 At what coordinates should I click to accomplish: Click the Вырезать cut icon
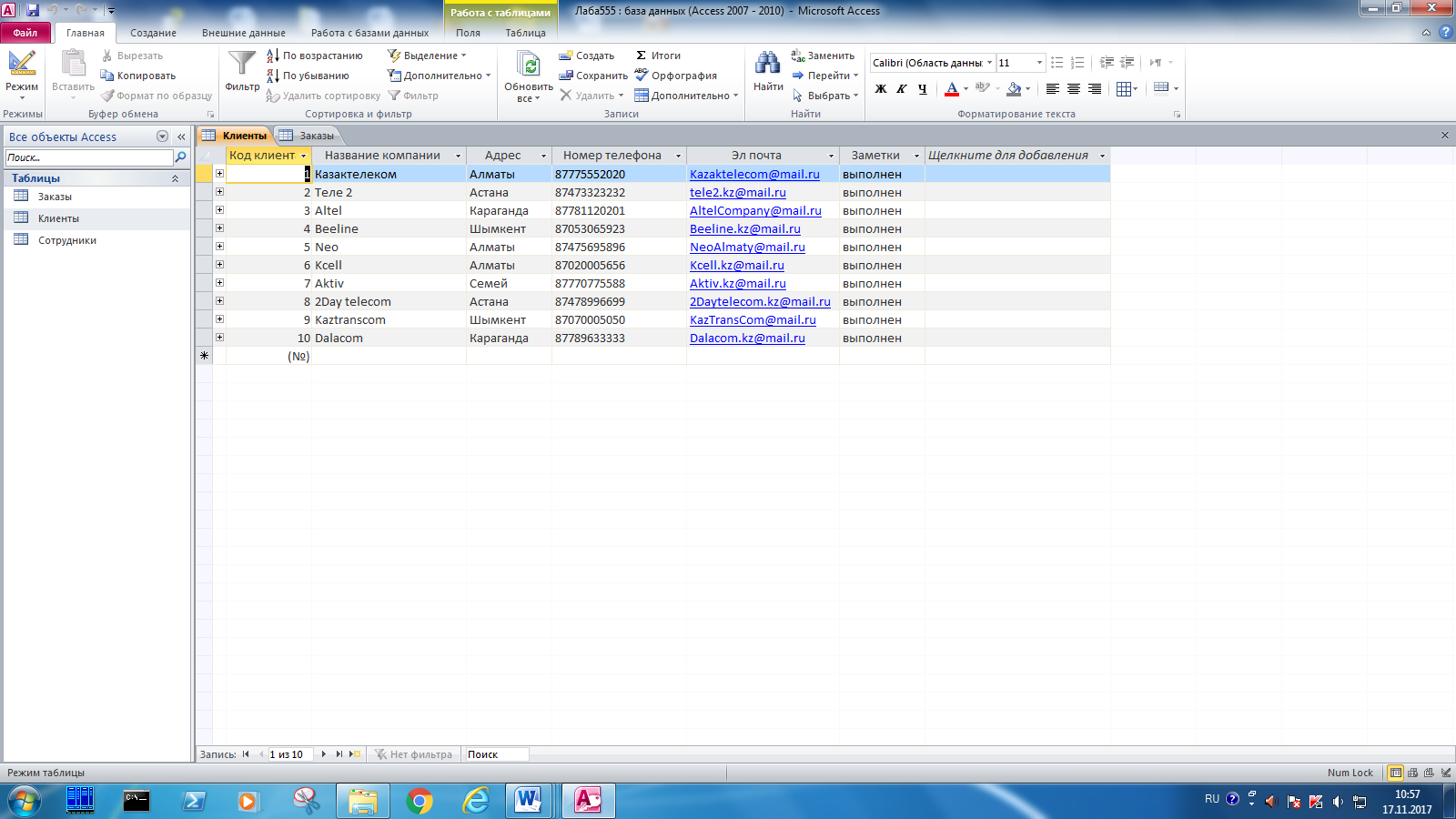coord(107,56)
